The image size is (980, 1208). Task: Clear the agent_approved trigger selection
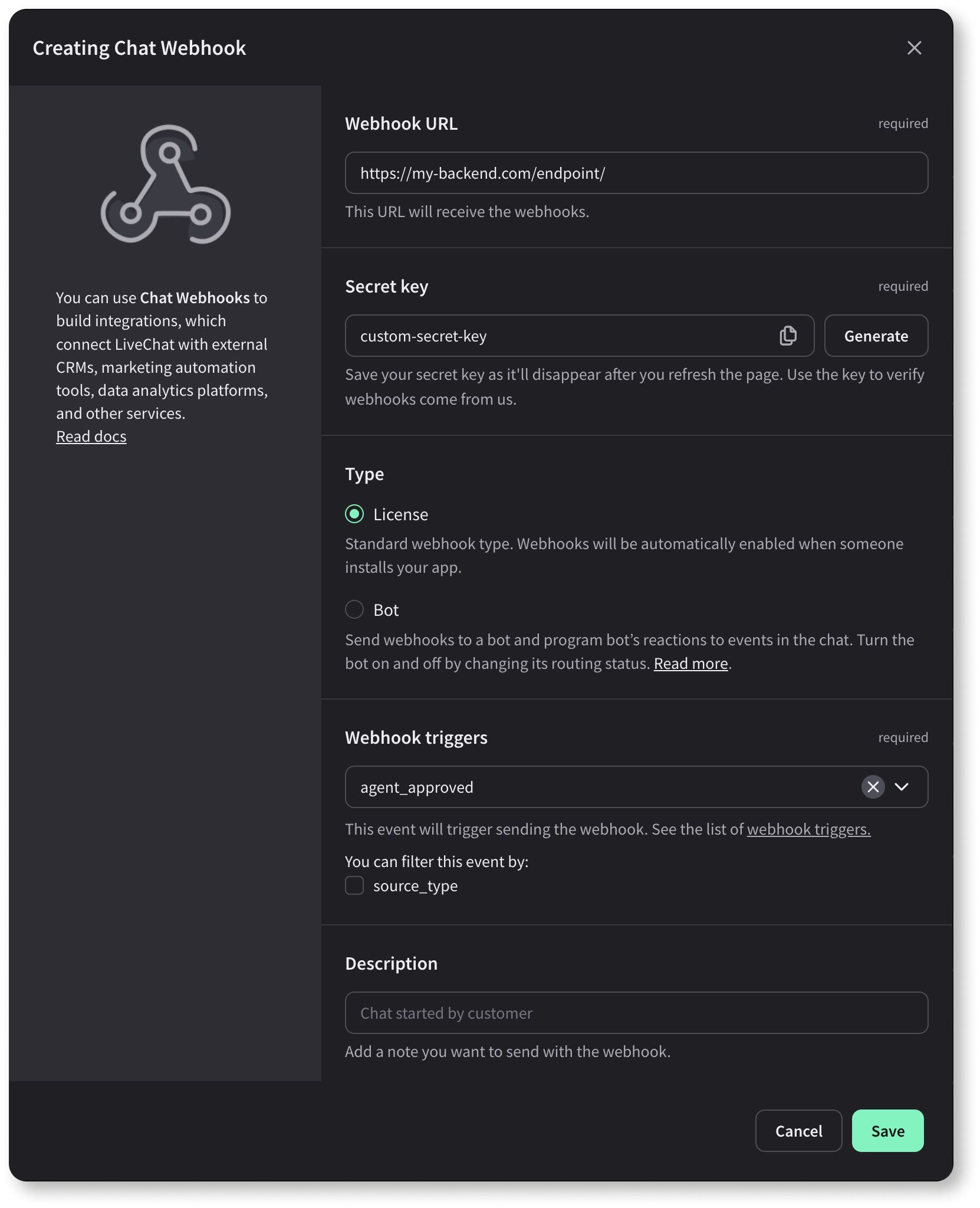[873, 787]
